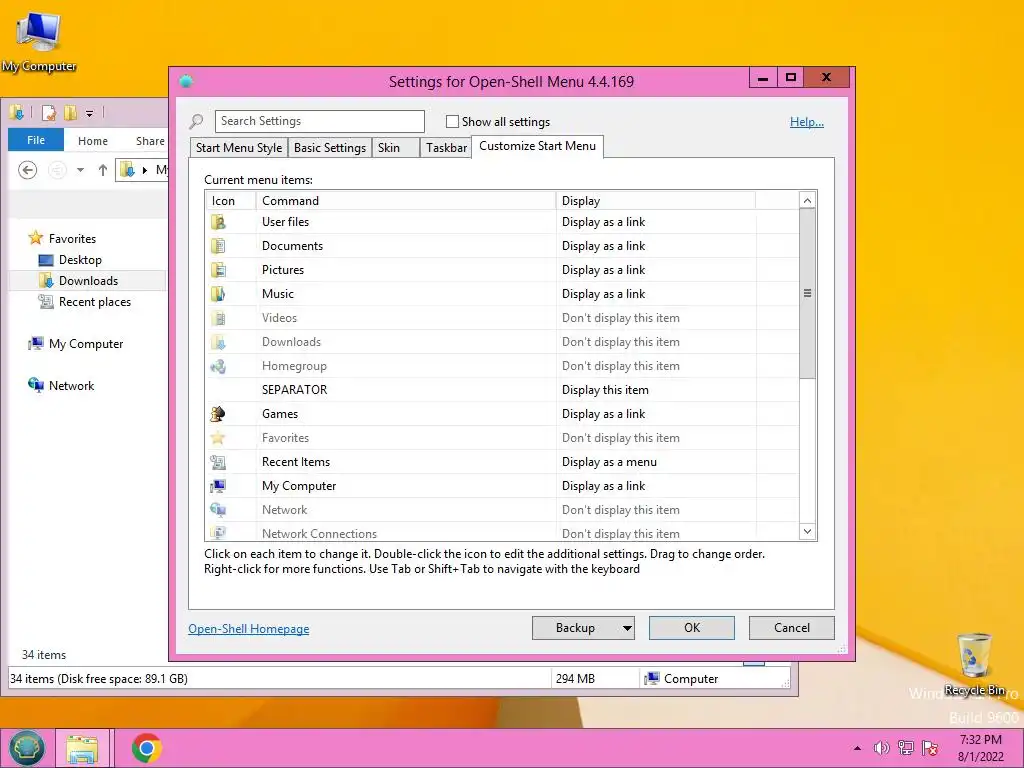Click the Games row chess icon
Screen dimensions: 1024x768
[218, 414]
